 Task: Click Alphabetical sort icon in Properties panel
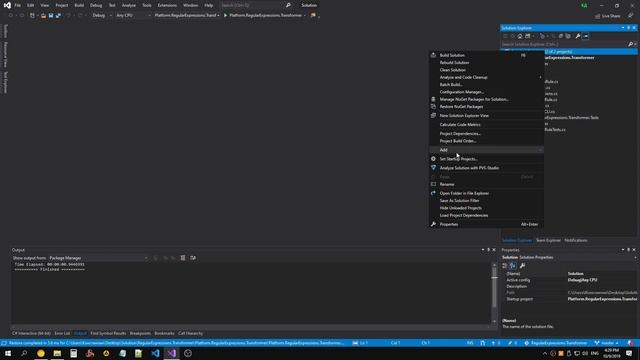coord(513,266)
